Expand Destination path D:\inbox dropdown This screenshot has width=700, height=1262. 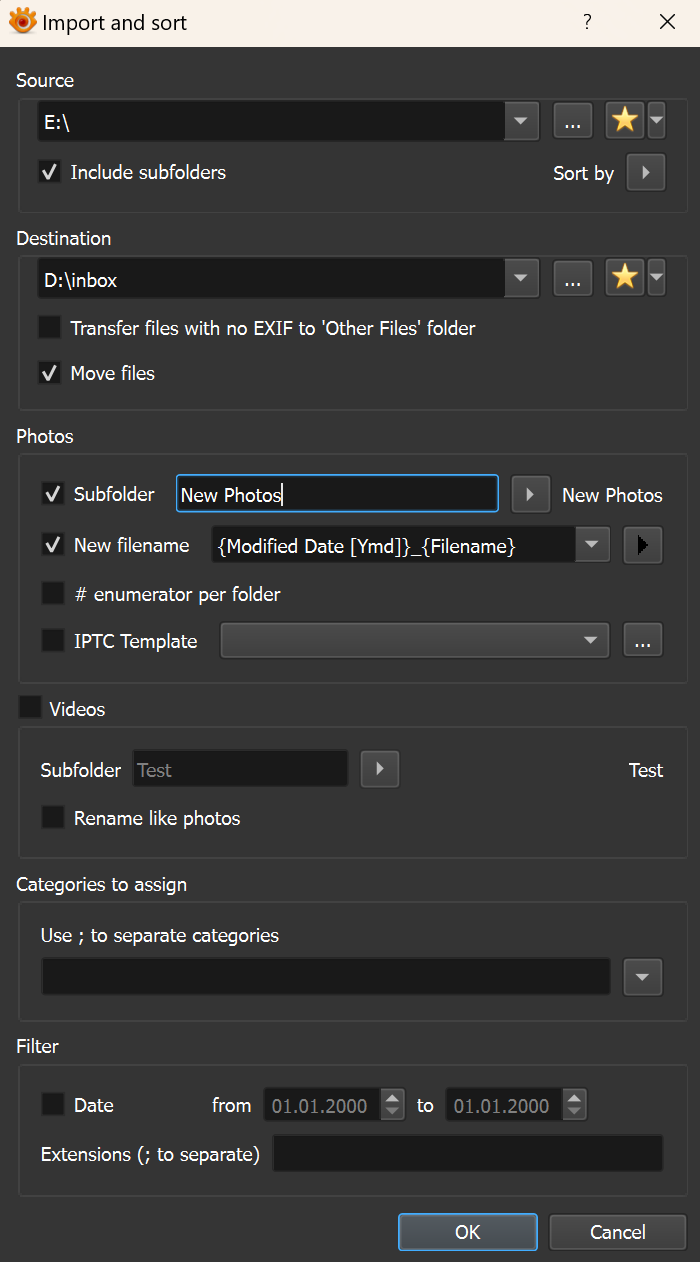click(521, 279)
